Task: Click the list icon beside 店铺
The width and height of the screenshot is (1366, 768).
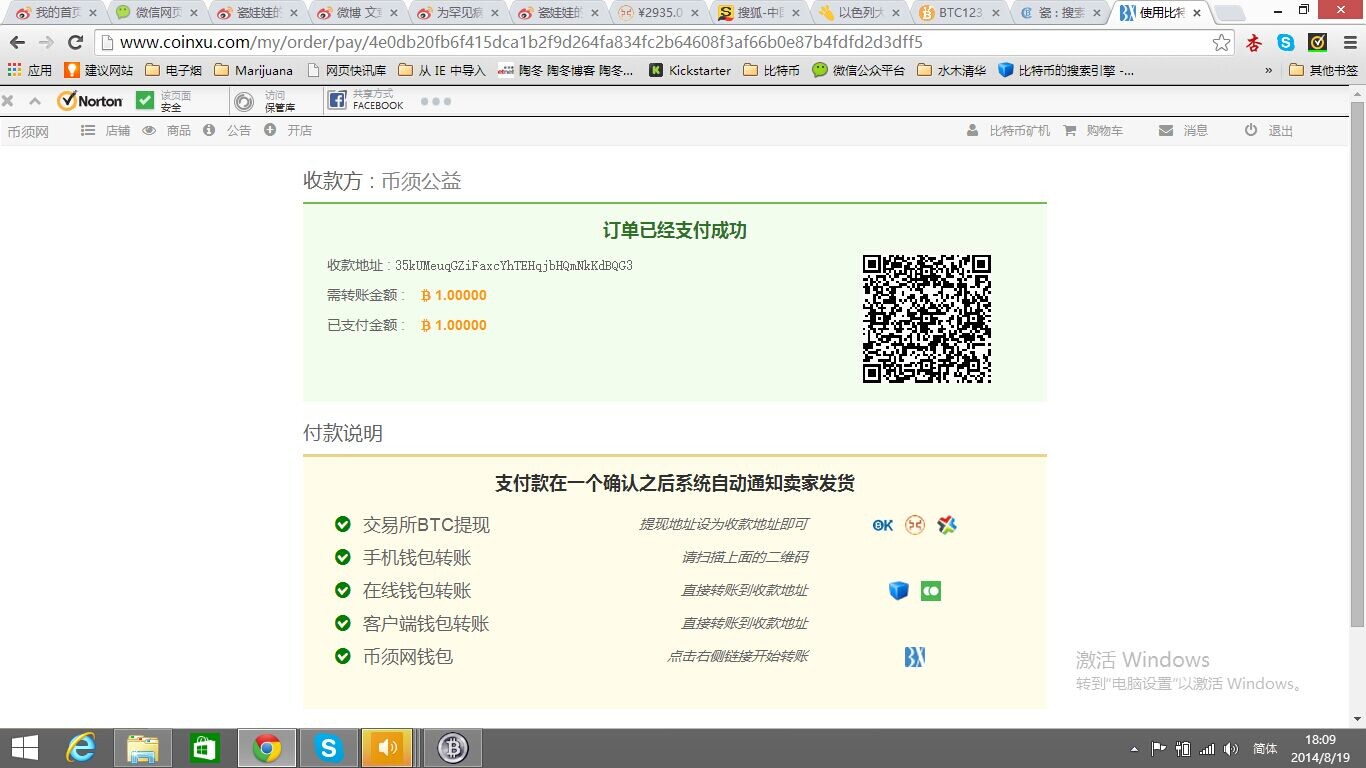Action: 88,131
